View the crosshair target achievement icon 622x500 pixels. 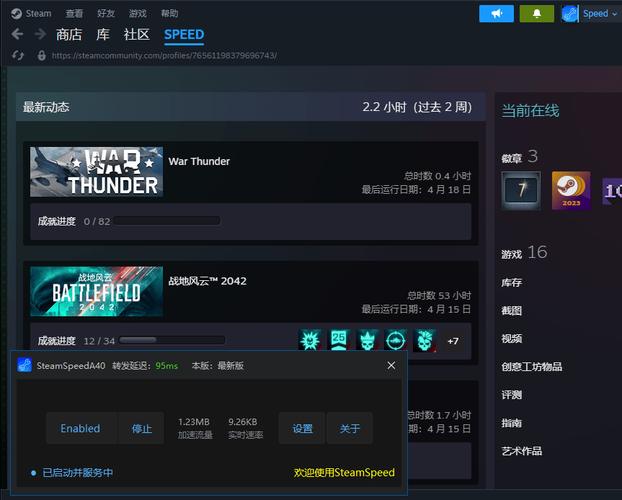[395, 340]
